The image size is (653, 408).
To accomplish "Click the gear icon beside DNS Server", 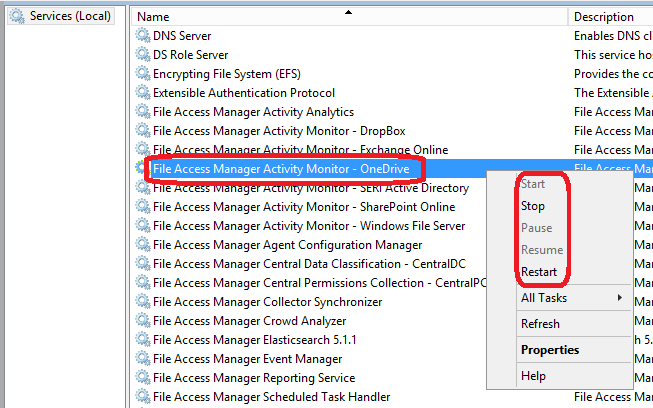I will coord(143,36).
